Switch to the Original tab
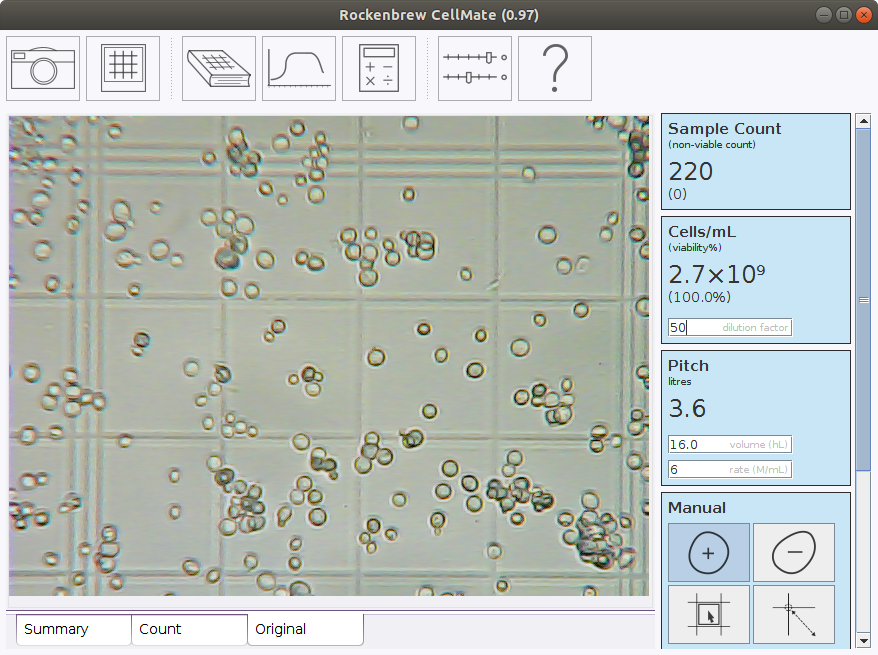This screenshot has width=878, height=655. tap(305, 629)
